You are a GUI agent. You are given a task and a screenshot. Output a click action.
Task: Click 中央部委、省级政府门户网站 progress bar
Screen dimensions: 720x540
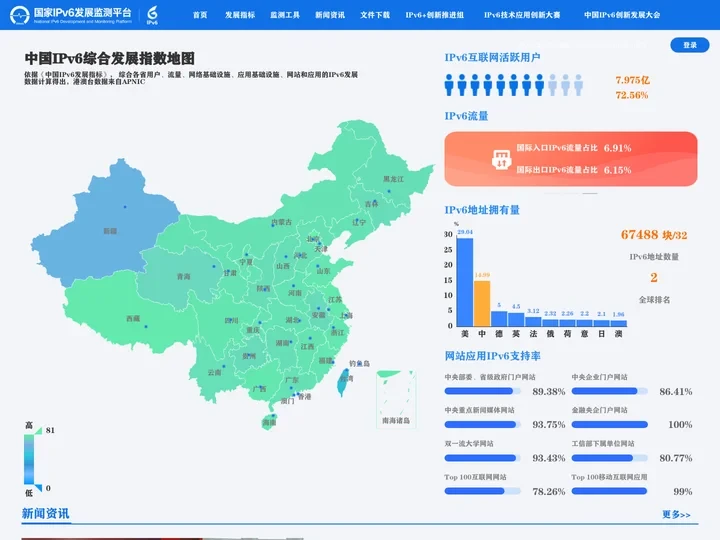(482, 391)
